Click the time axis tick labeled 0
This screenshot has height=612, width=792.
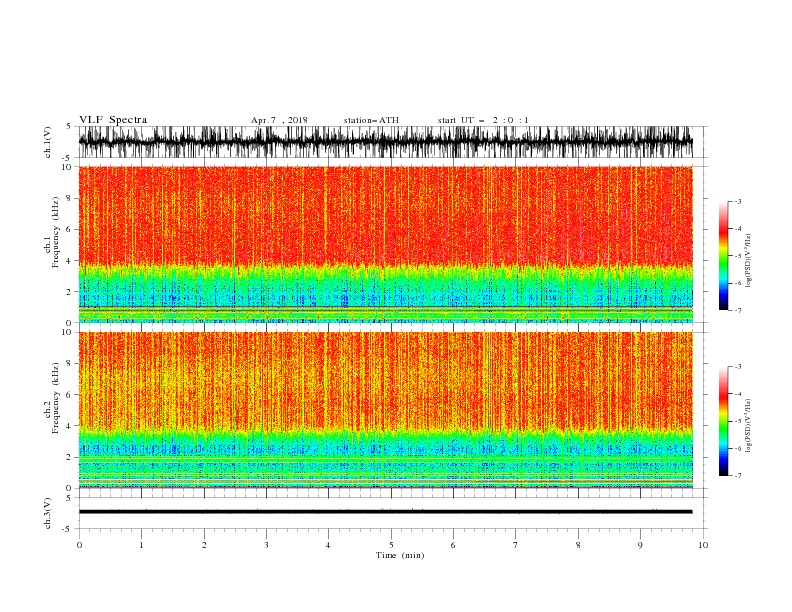pos(79,545)
